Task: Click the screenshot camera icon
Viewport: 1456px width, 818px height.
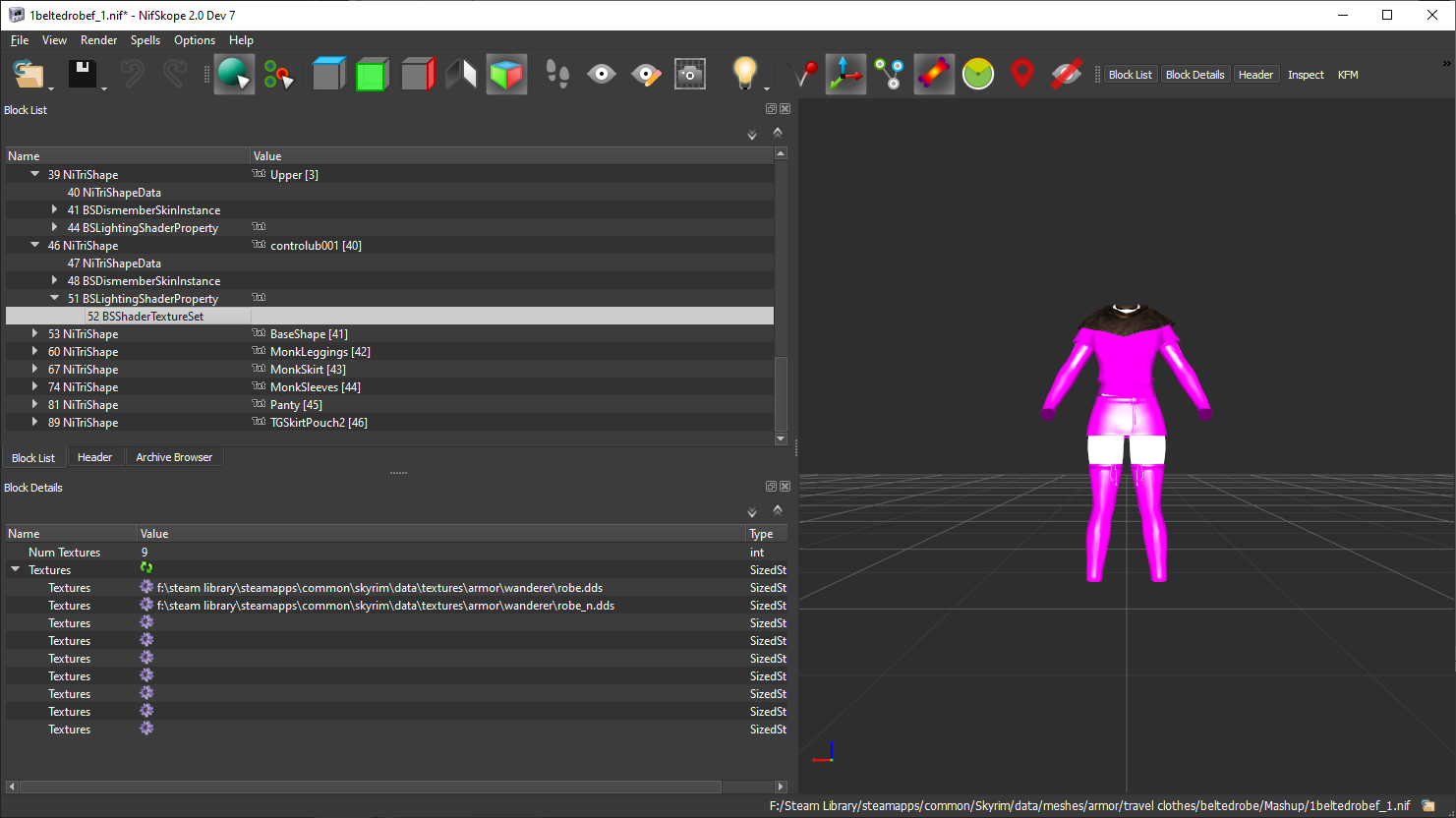Action: 690,75
